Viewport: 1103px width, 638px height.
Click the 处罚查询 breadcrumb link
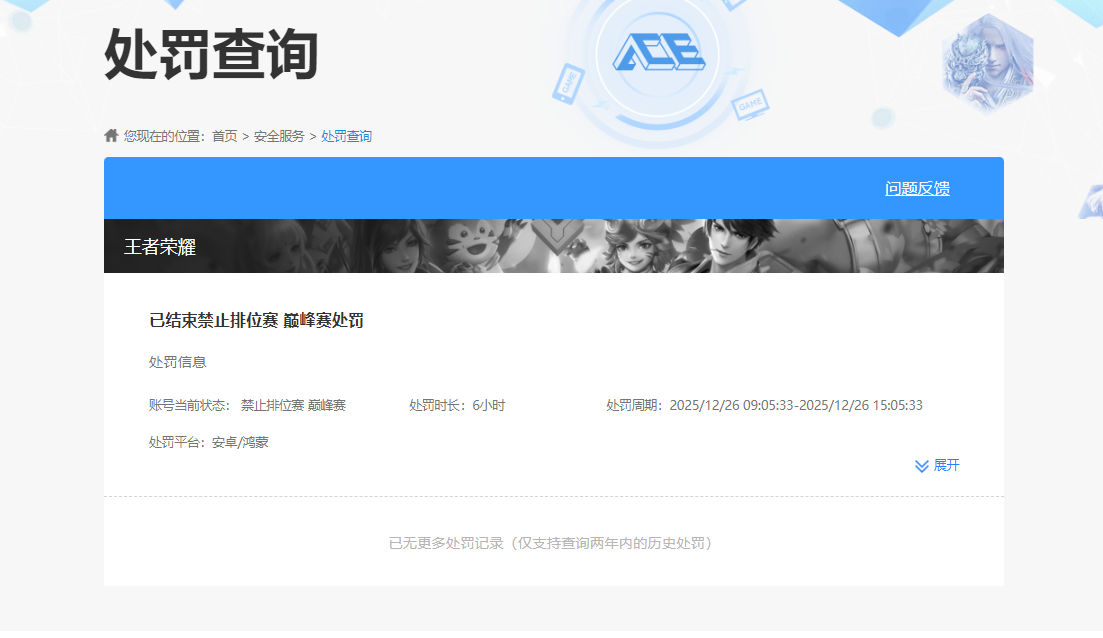(346, 134)
